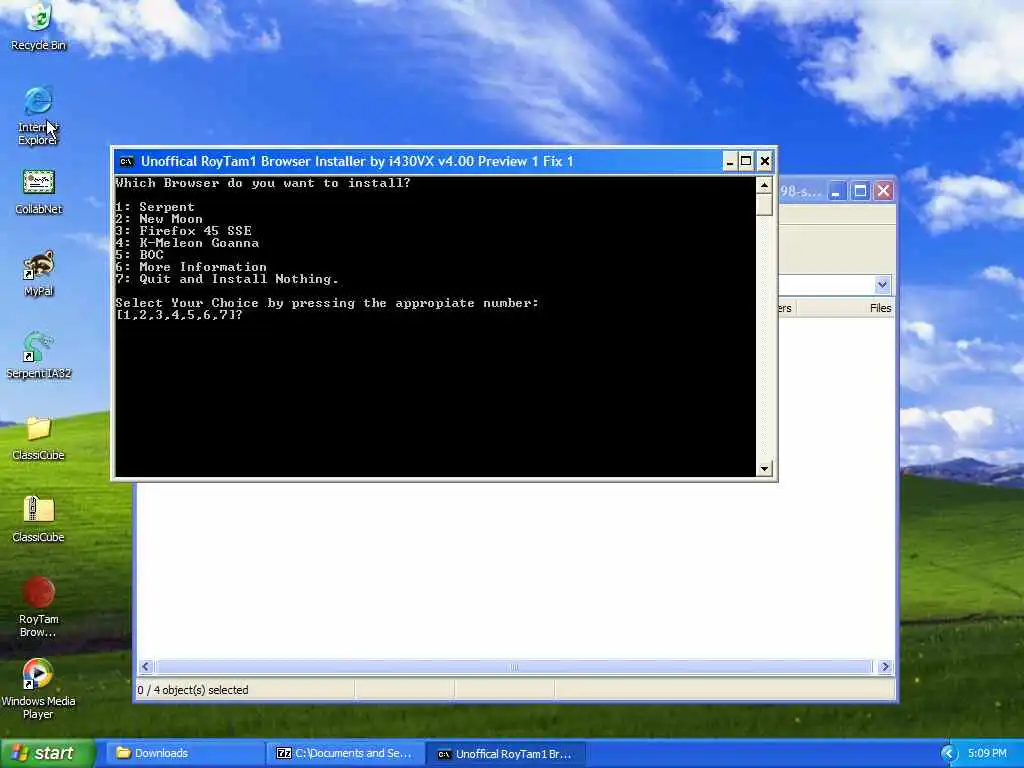This screenshot has height=768, width=1024.
Task: Minimize the background file manager window
Action: (837, 191)
